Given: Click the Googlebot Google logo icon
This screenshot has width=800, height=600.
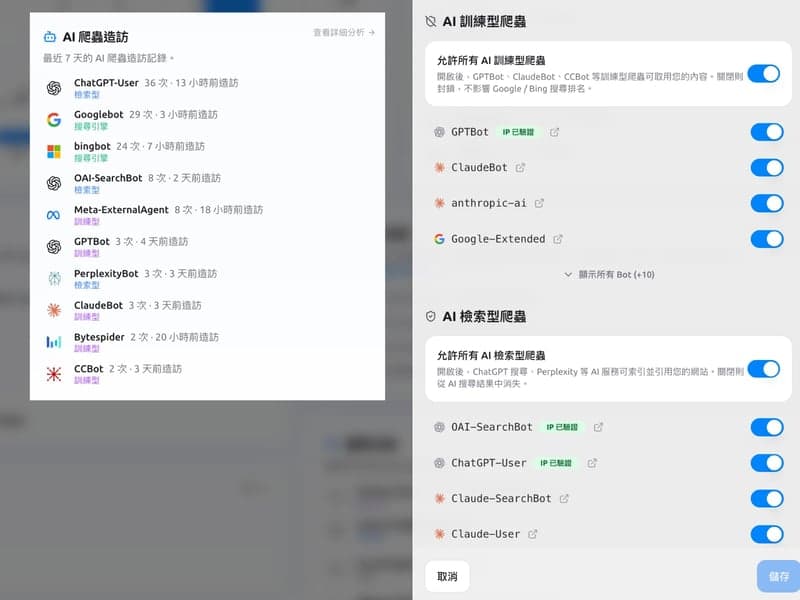Looking at the screenshot, I should click(x=54, y=119).
